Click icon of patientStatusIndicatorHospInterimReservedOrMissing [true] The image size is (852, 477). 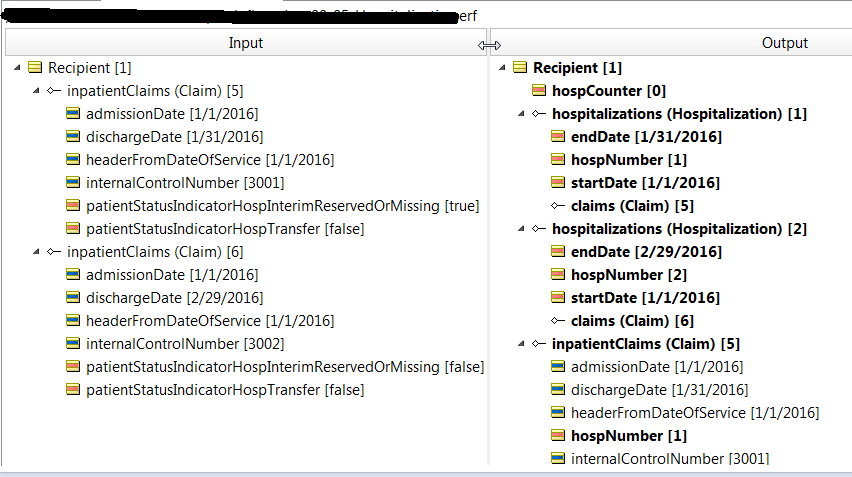pyautogui.click(x=73, y=205)
